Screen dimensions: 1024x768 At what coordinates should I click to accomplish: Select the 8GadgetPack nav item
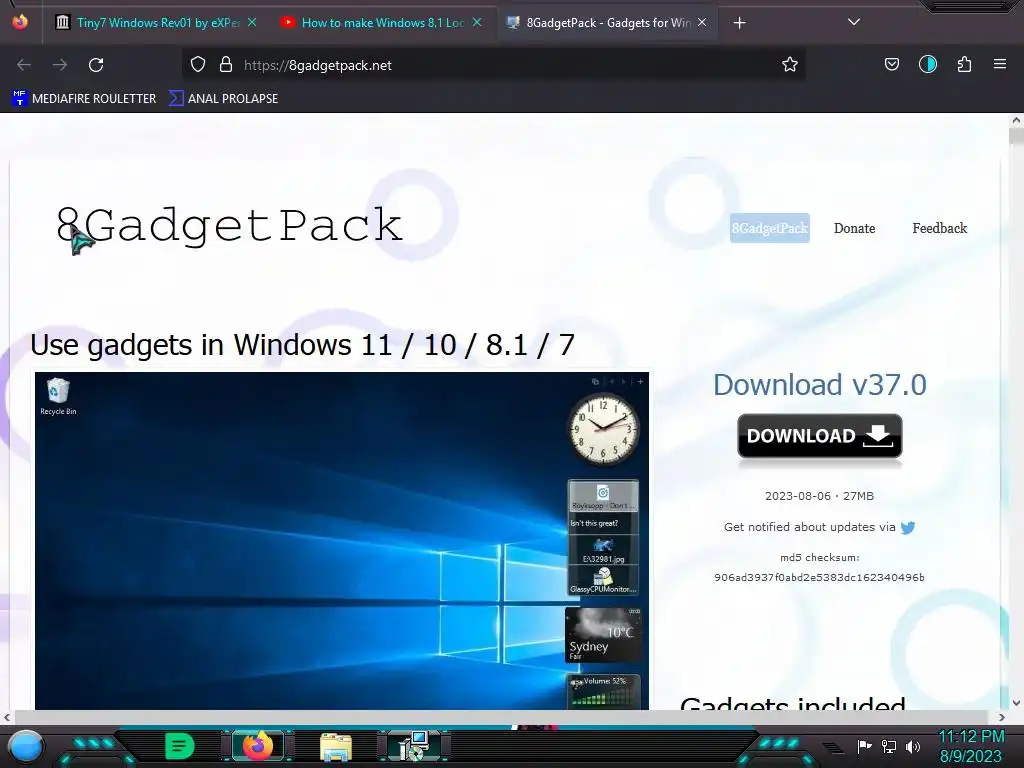[769, 228]
